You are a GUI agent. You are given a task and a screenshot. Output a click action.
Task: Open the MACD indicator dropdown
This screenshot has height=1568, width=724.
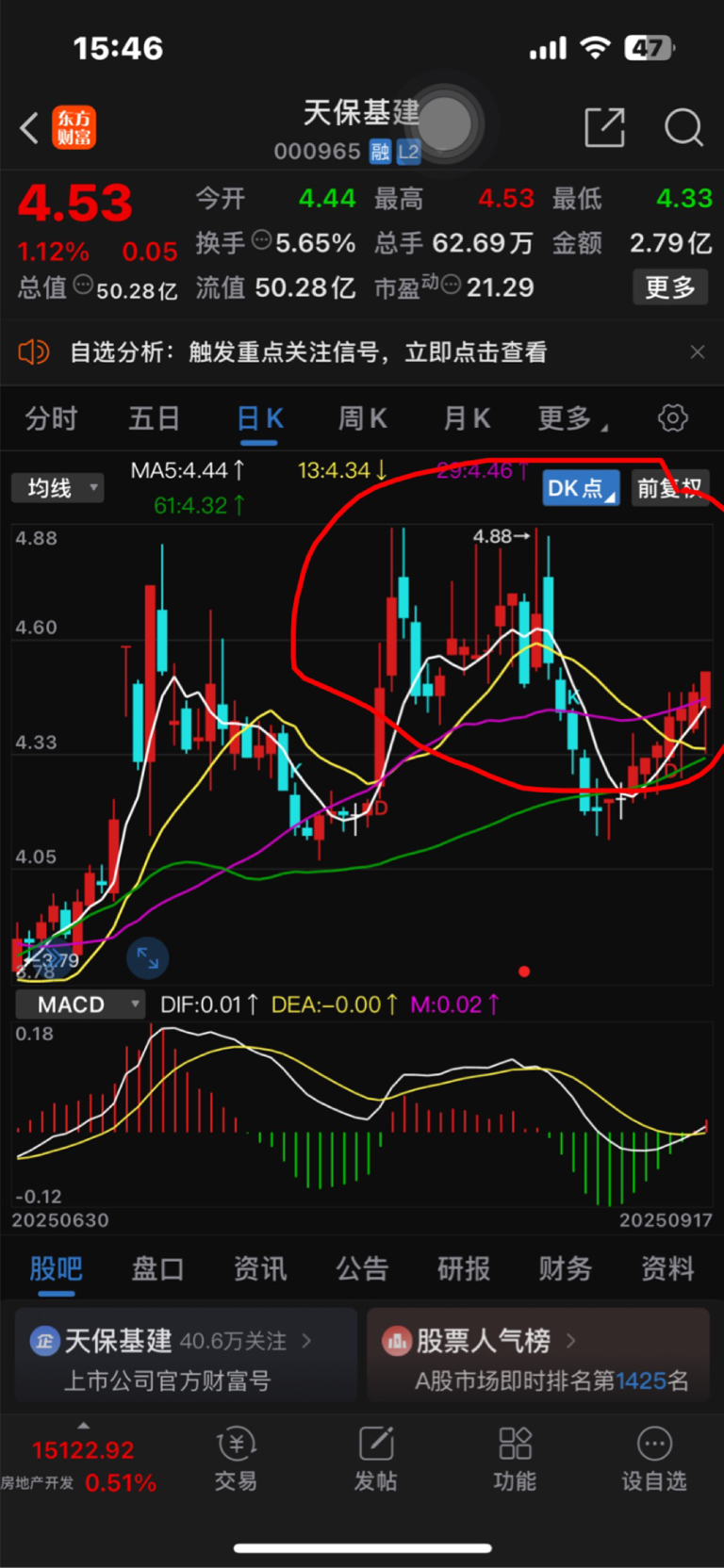pos(81,1004)
